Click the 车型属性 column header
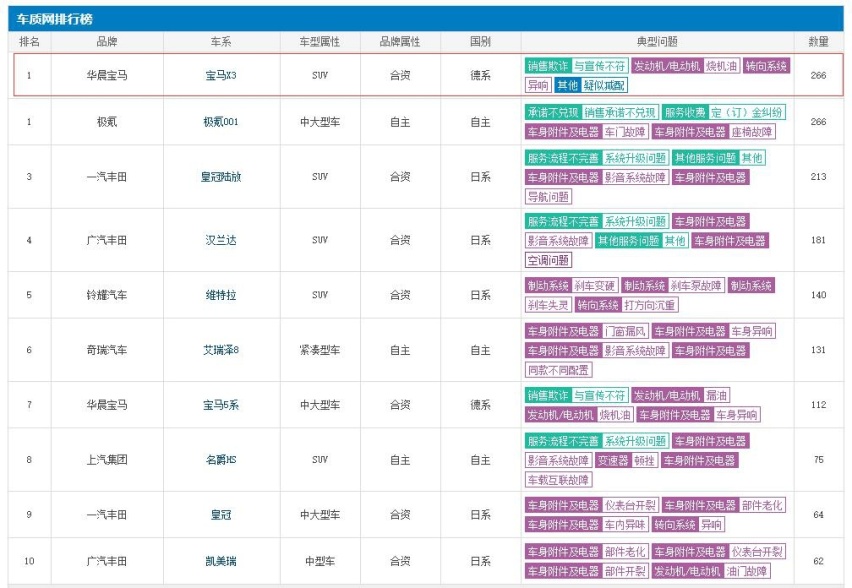 click(x=320, y=42)
